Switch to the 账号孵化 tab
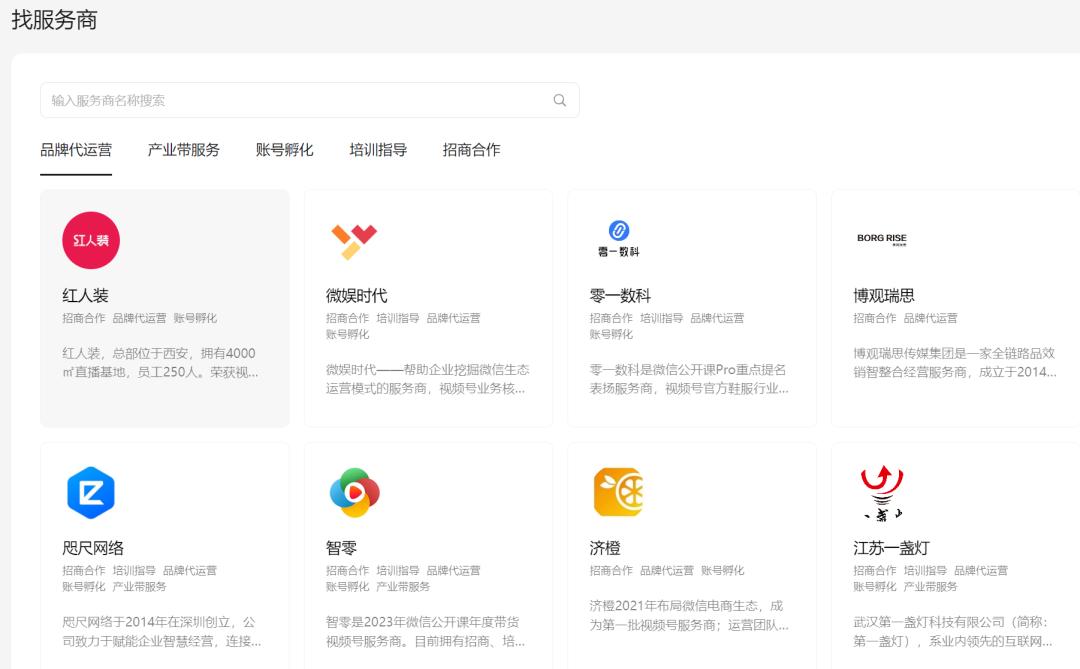1080x669 pixels. point(284,150)
